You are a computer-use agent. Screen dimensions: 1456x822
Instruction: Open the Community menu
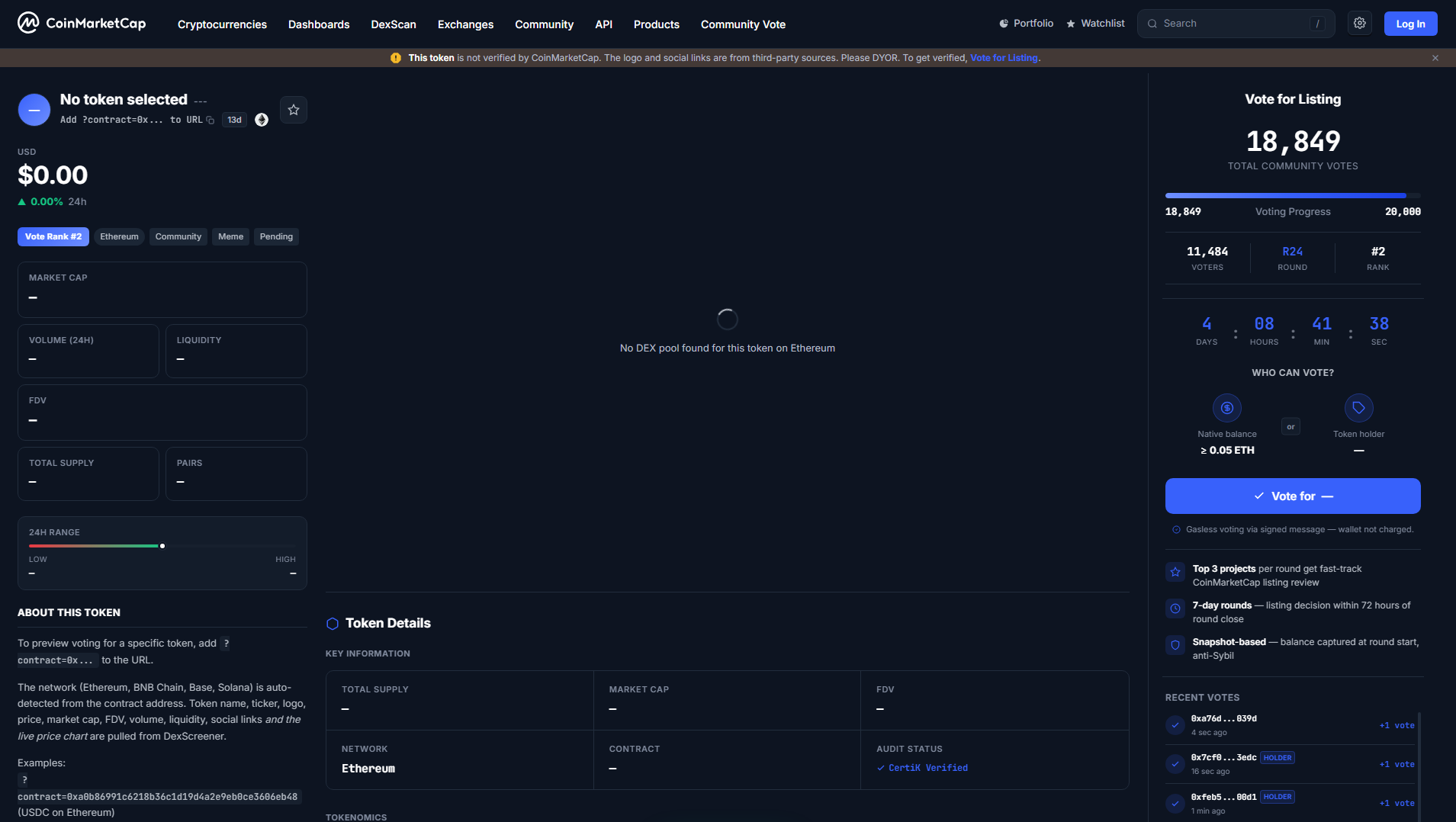544,24
